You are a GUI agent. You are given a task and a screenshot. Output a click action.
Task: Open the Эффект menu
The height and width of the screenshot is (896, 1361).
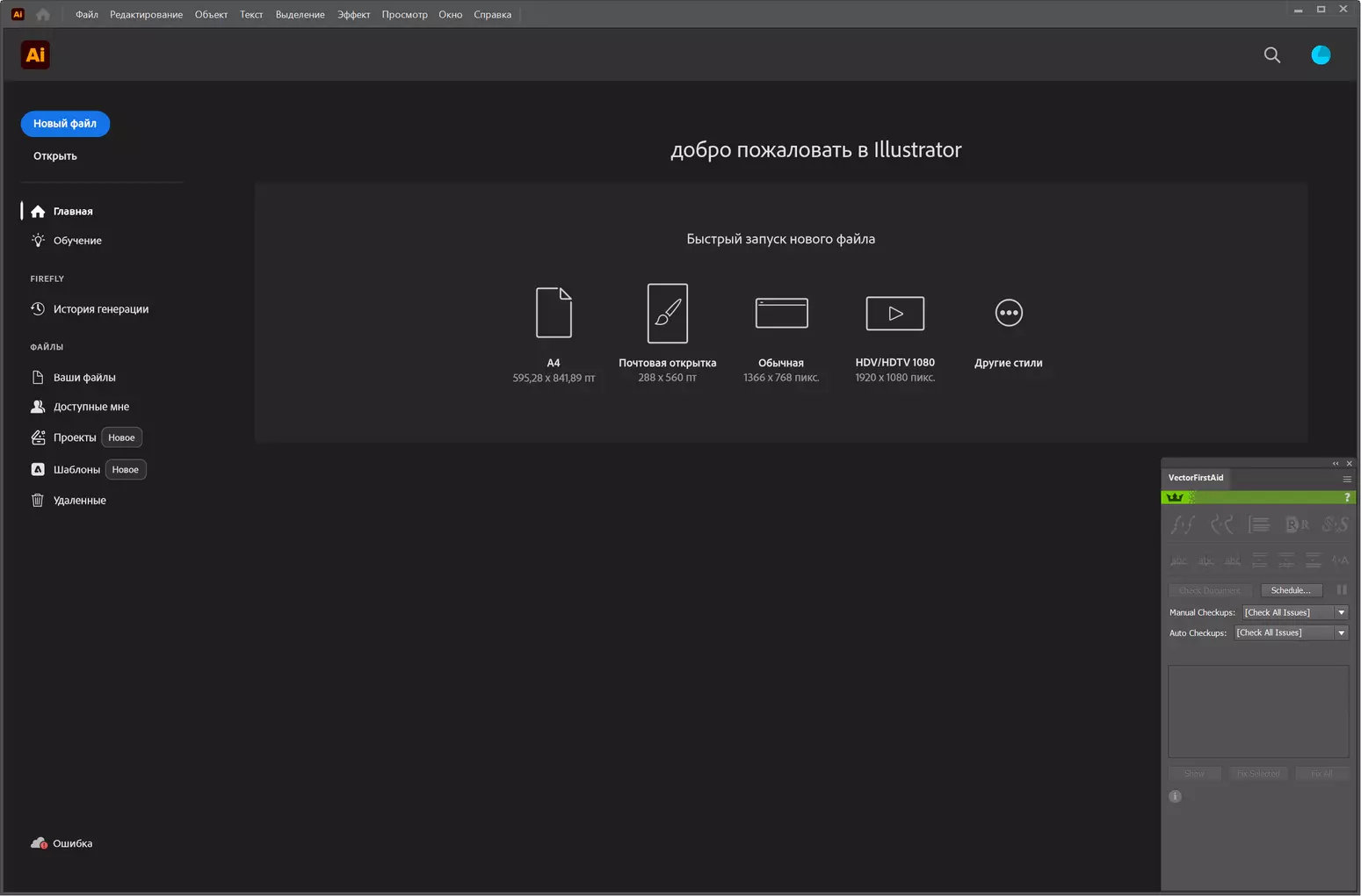click(x=353, y=14)
